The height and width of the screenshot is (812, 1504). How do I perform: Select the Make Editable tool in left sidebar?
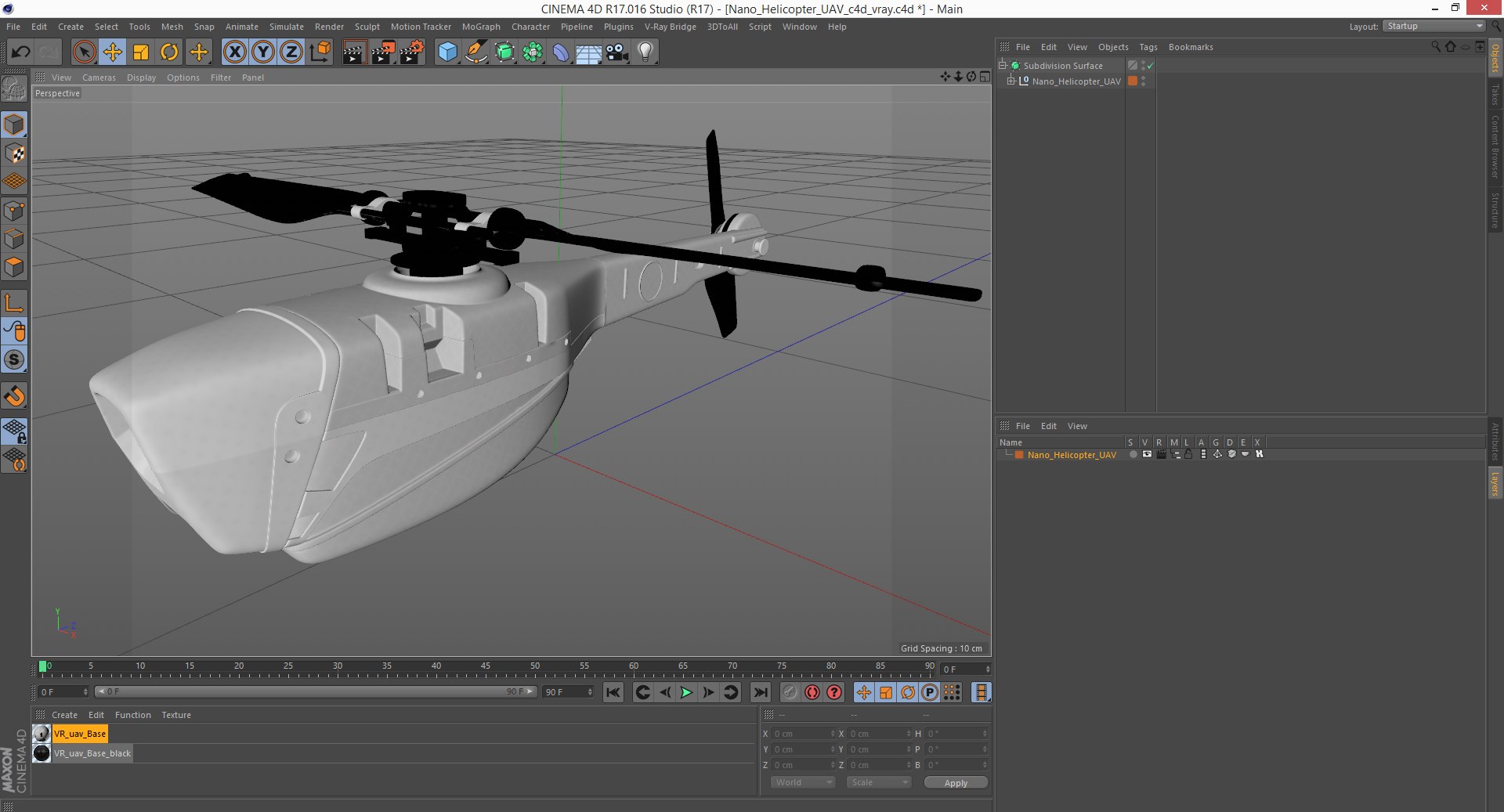click(14, 88)
